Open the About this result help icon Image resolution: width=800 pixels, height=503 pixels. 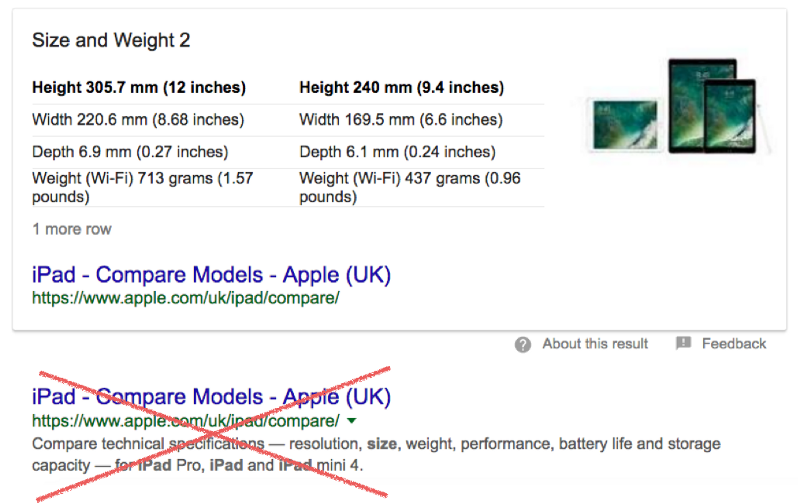(x=522, y=345)
